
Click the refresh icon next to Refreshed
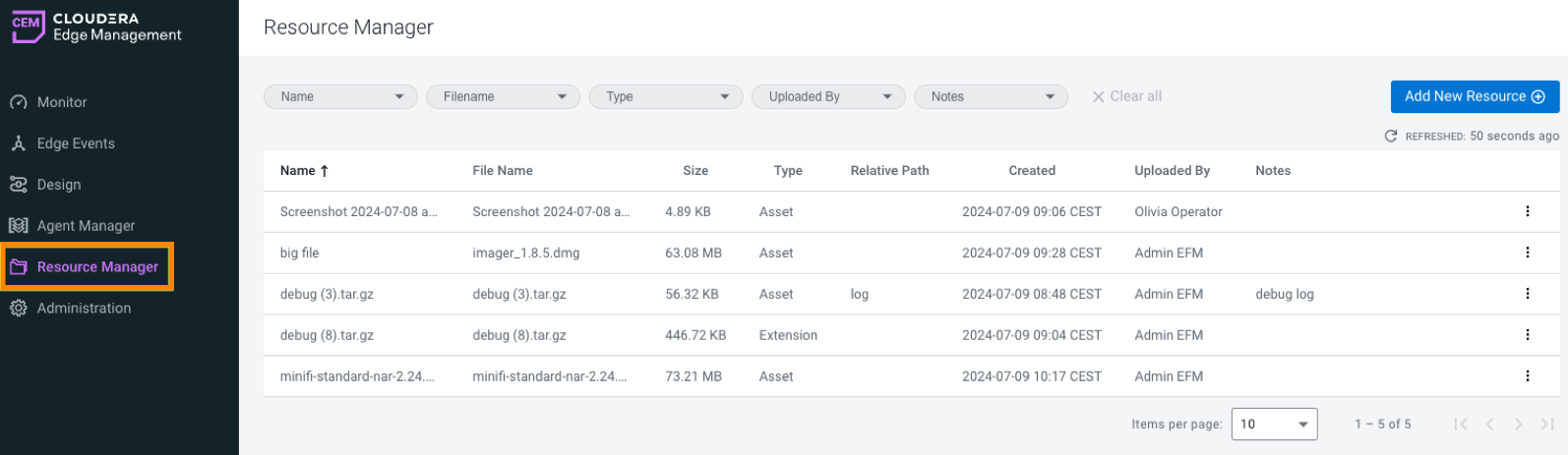1391,137
